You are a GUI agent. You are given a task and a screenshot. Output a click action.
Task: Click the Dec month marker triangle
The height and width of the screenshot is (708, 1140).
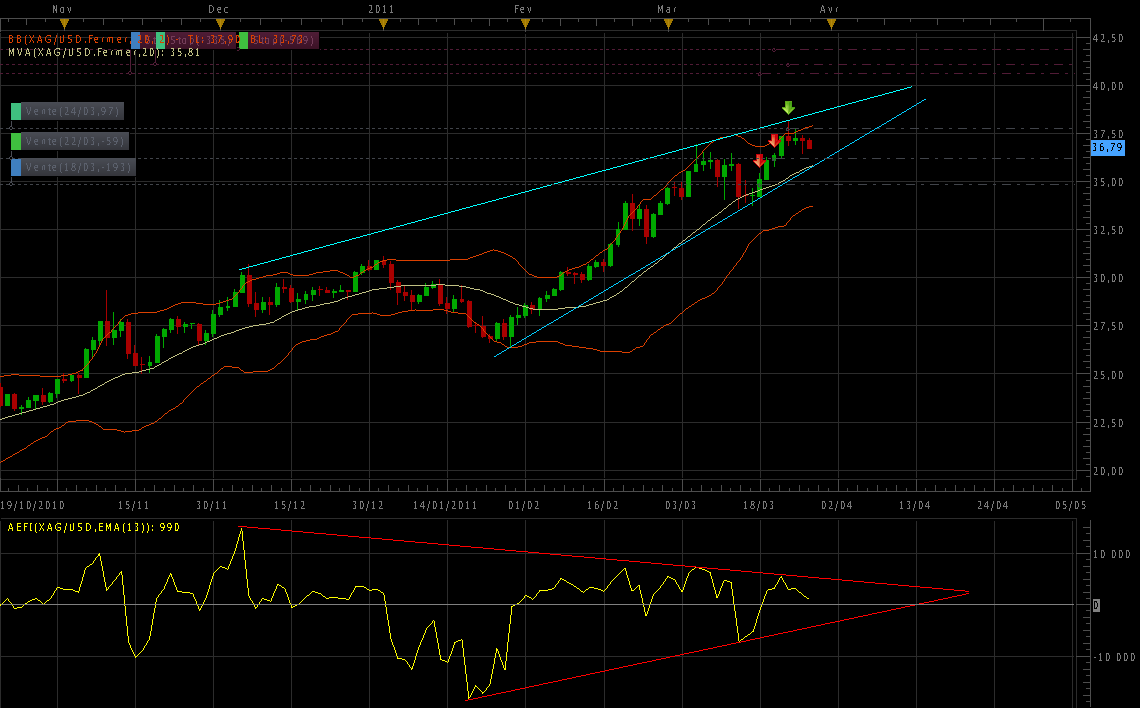click(x=221, y=23)
